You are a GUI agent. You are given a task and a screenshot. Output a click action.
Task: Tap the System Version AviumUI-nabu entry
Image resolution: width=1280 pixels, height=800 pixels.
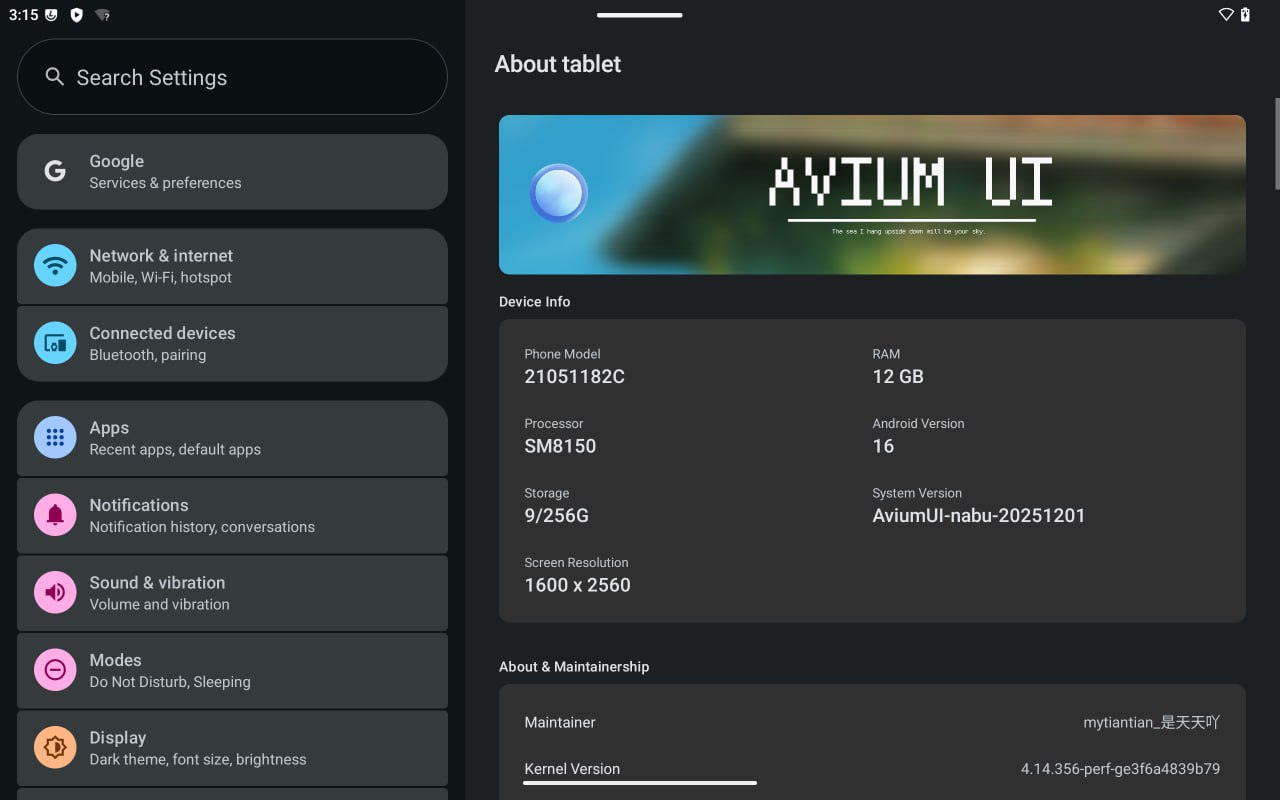[x=978, y=506]
